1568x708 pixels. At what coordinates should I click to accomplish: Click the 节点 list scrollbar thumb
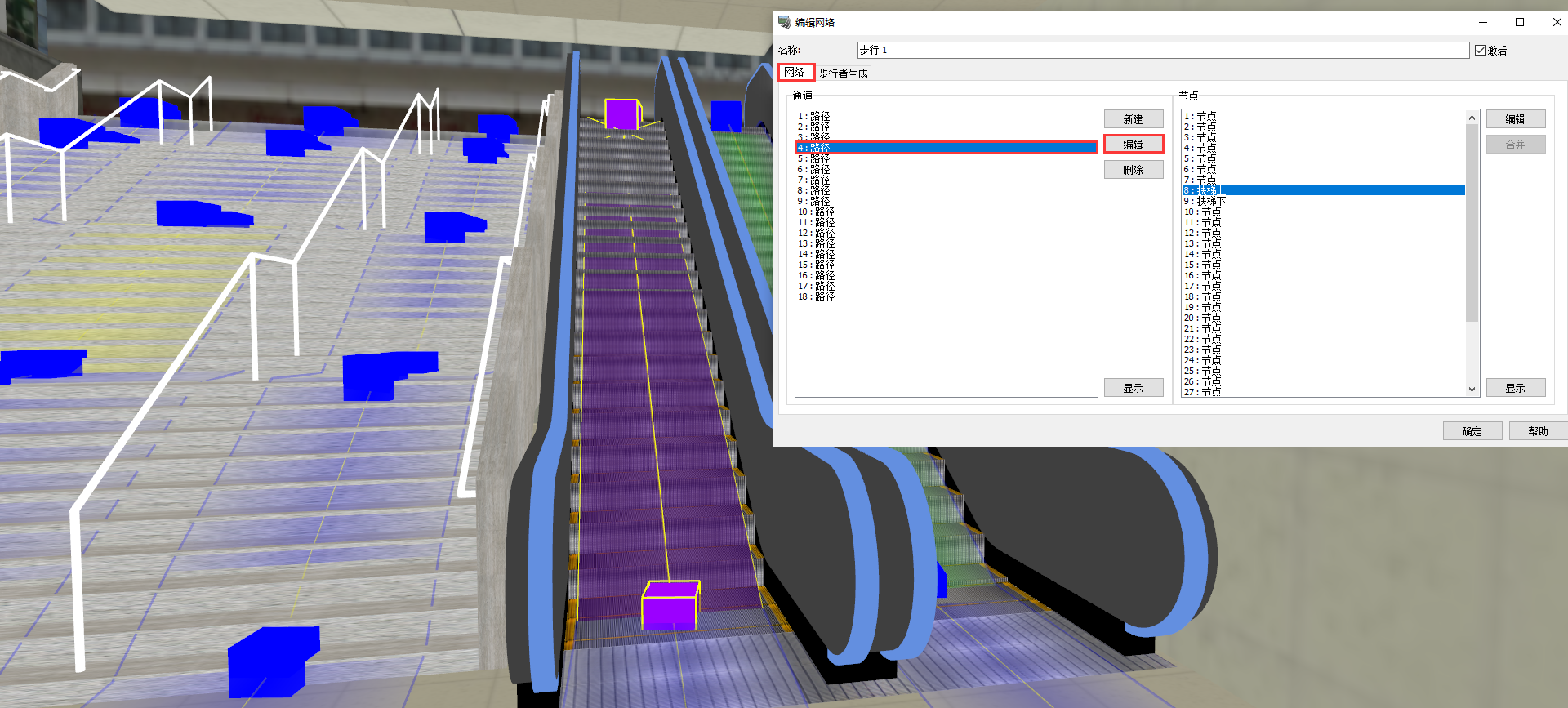(1472, 223)
